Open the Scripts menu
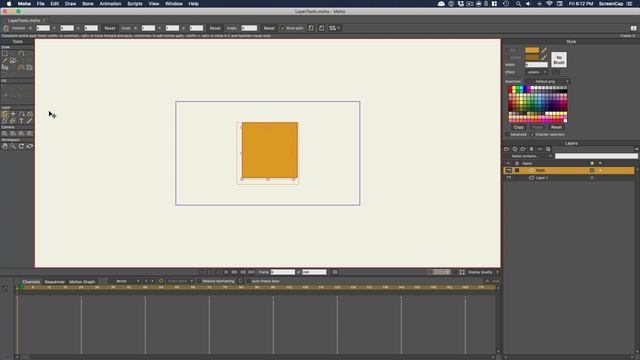This screenshot has width=640, height=360. [135, 4]
